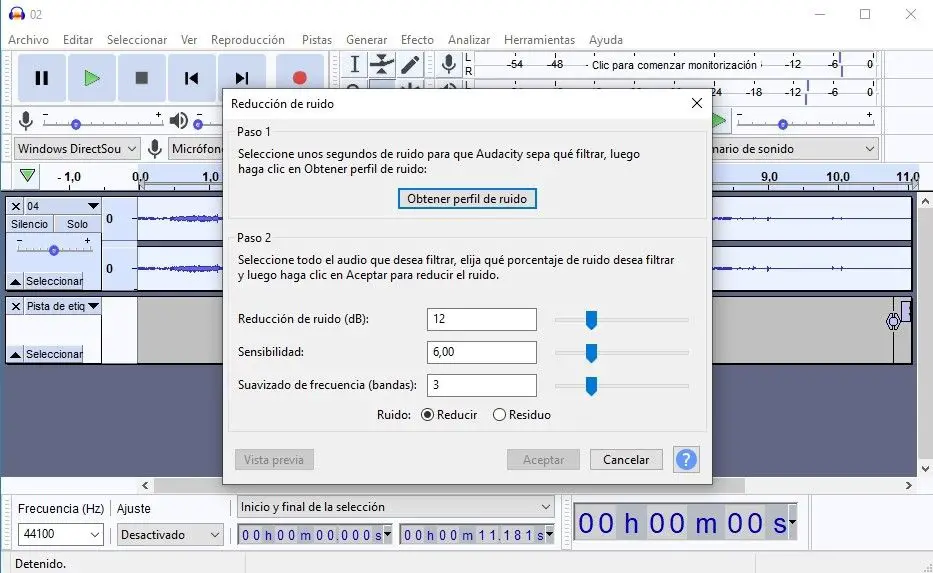Click Obtener perfil de ruido button
This screenshot has width=933, height=573.
click(467, 199)
